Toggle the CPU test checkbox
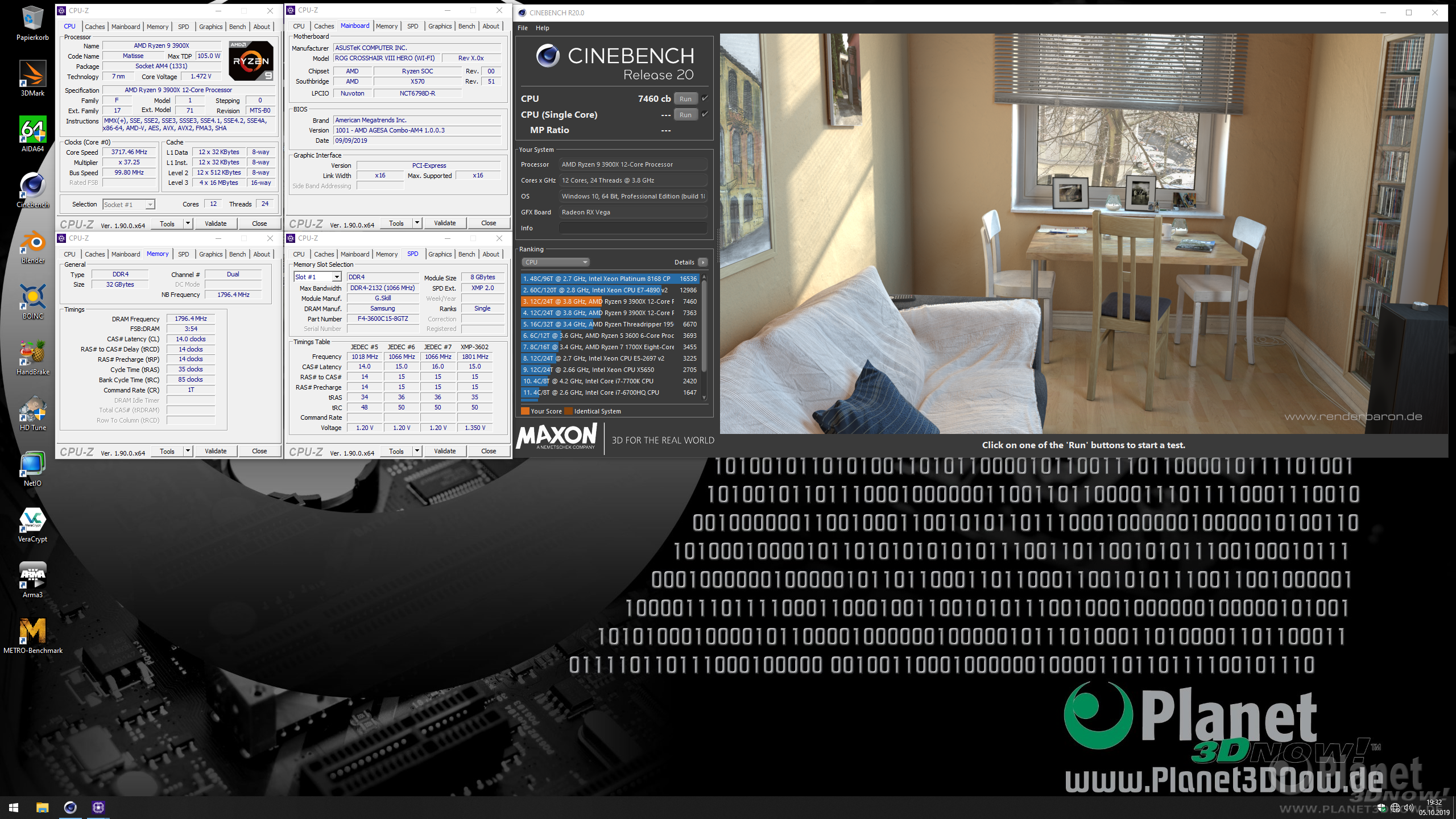The width and height of the screenshot is (1456, 819). click(705, 98)
